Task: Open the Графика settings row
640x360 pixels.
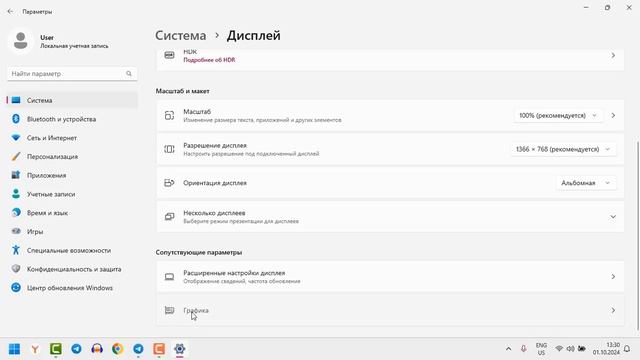Action: click(x=390, y=310)
